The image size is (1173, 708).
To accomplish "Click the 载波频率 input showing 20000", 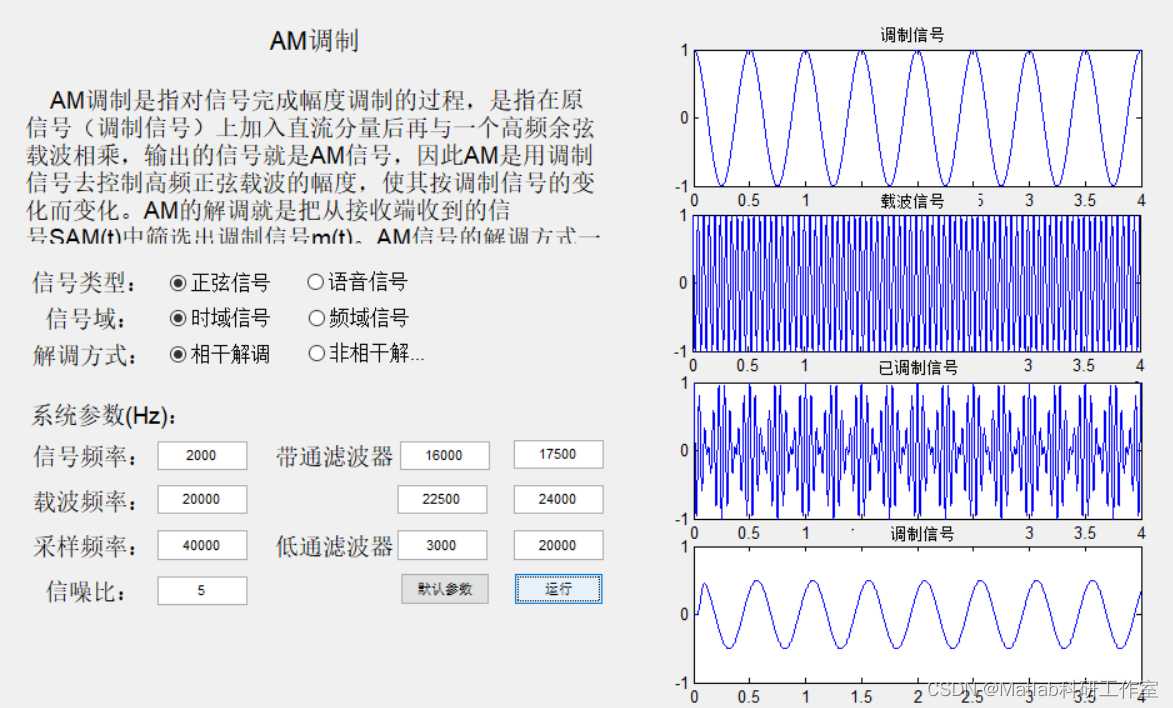I will point(201,499).
